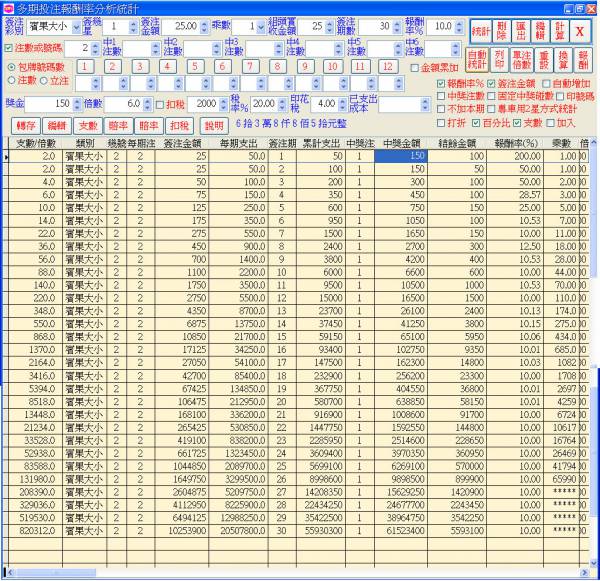This screenshot has width=600, height=581.
Task: Select the 結餘金額 cell showing 5593100
Action: click(457, 531)
